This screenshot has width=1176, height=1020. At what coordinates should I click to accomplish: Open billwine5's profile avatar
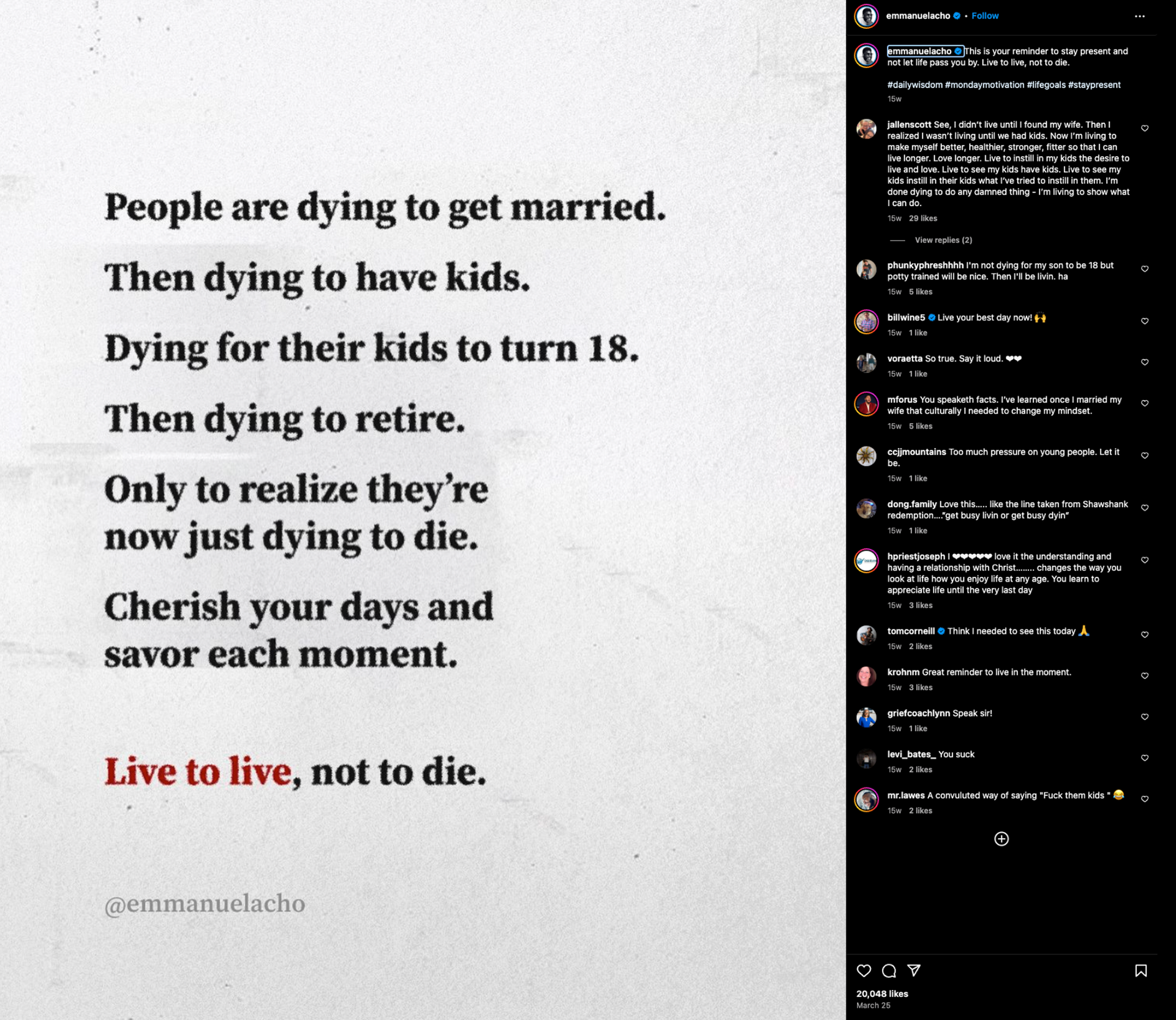tap(866, 321)
